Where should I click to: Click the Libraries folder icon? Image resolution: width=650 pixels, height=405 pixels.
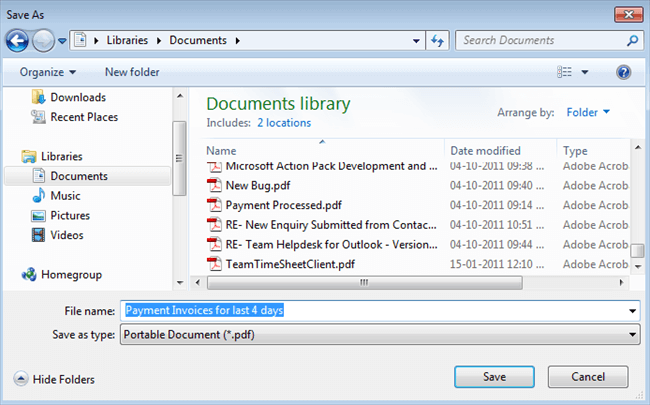coord(29,156)
